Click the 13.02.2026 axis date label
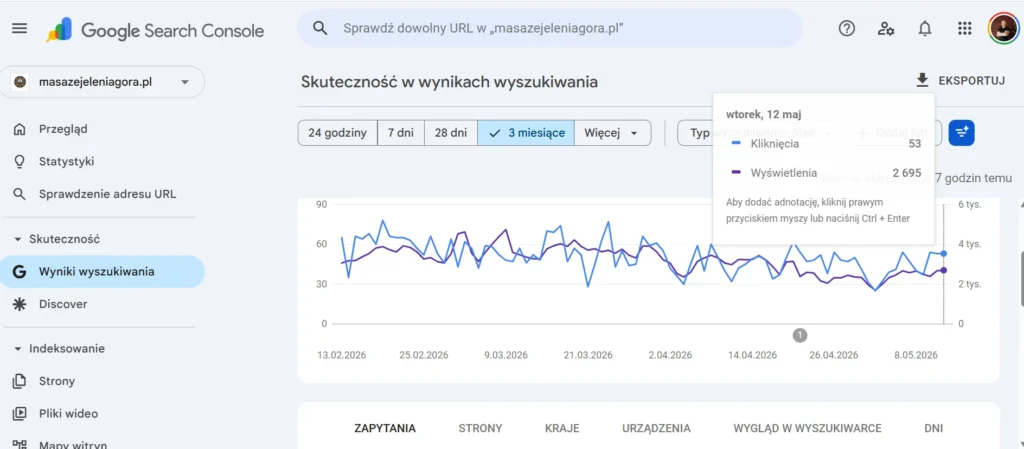Image resolution: width=1024 pixels, height=449 pixels. tap(342, 356)
